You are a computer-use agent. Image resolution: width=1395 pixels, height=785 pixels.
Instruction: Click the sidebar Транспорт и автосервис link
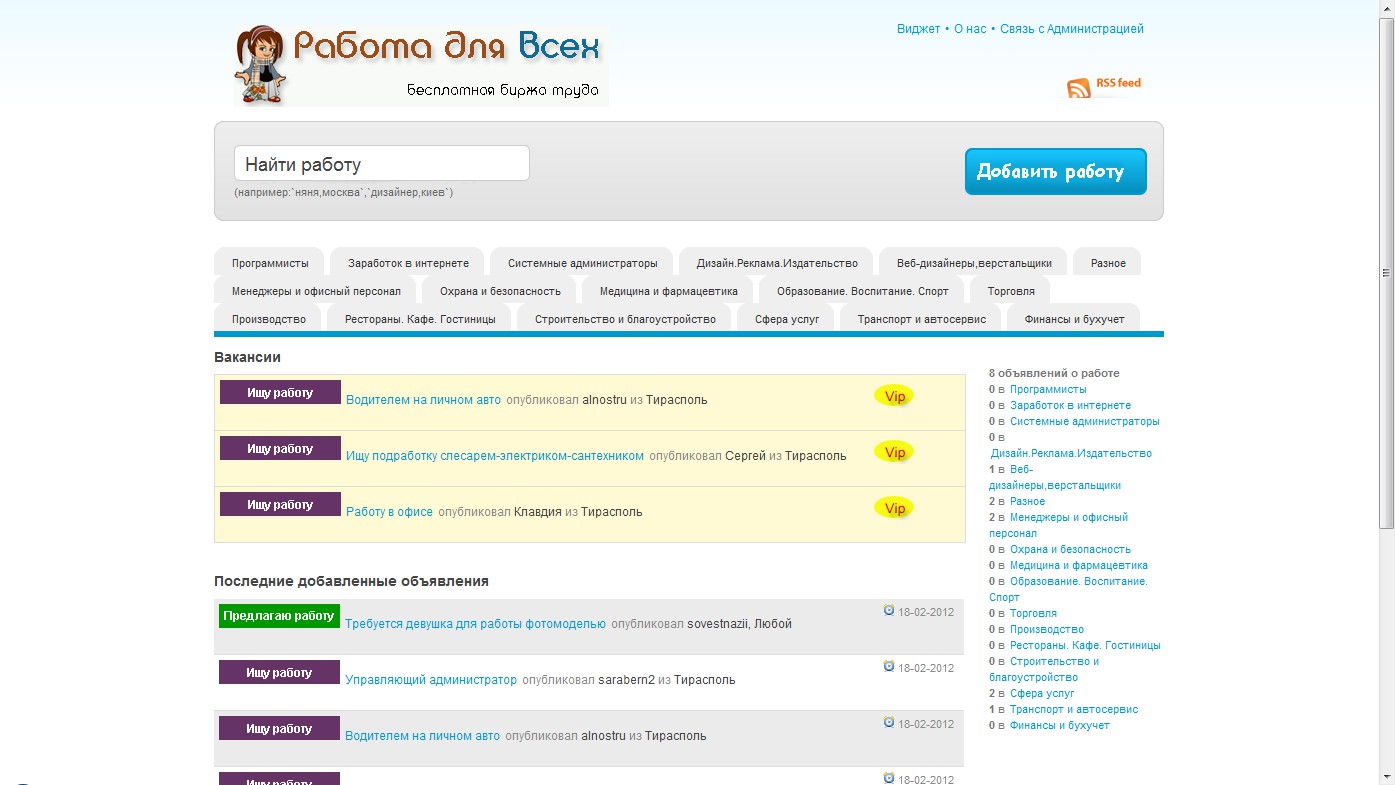tap(1074, 709)
